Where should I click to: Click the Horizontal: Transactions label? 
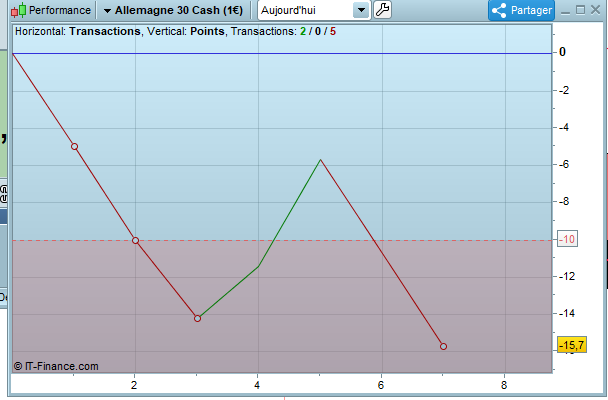point(78,31)
